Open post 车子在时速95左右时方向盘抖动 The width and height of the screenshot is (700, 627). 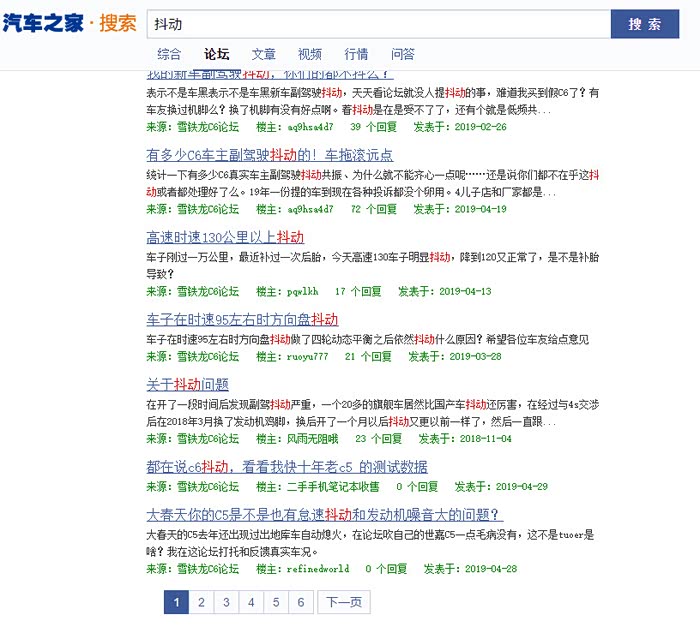point(242,319)
